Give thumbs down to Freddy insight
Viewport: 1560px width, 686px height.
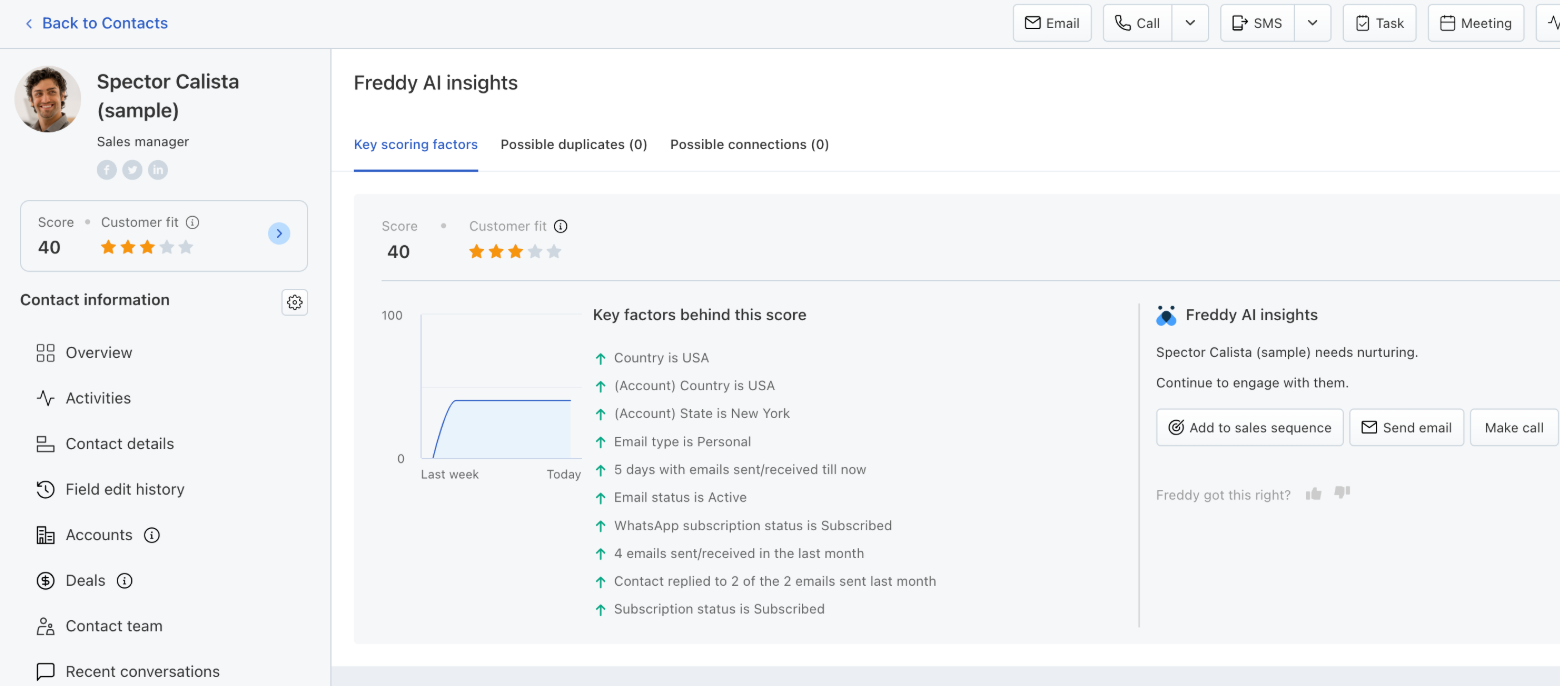click(x=1343, y=493)
